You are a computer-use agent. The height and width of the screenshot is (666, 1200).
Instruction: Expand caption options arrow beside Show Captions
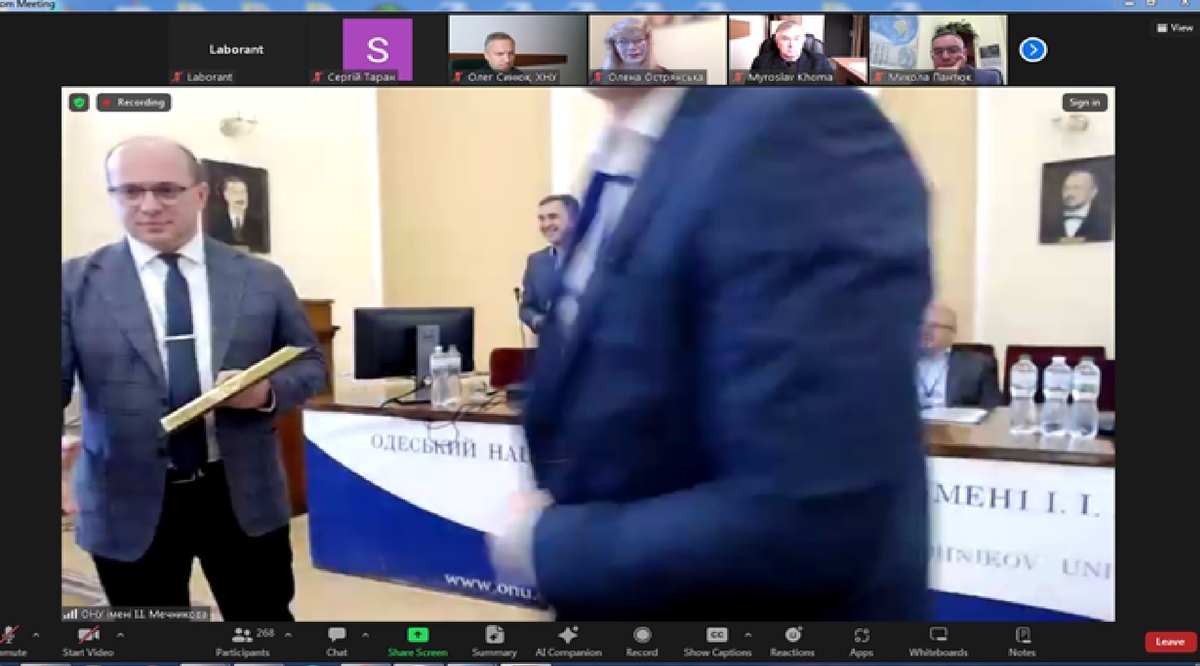pos(748,634)
